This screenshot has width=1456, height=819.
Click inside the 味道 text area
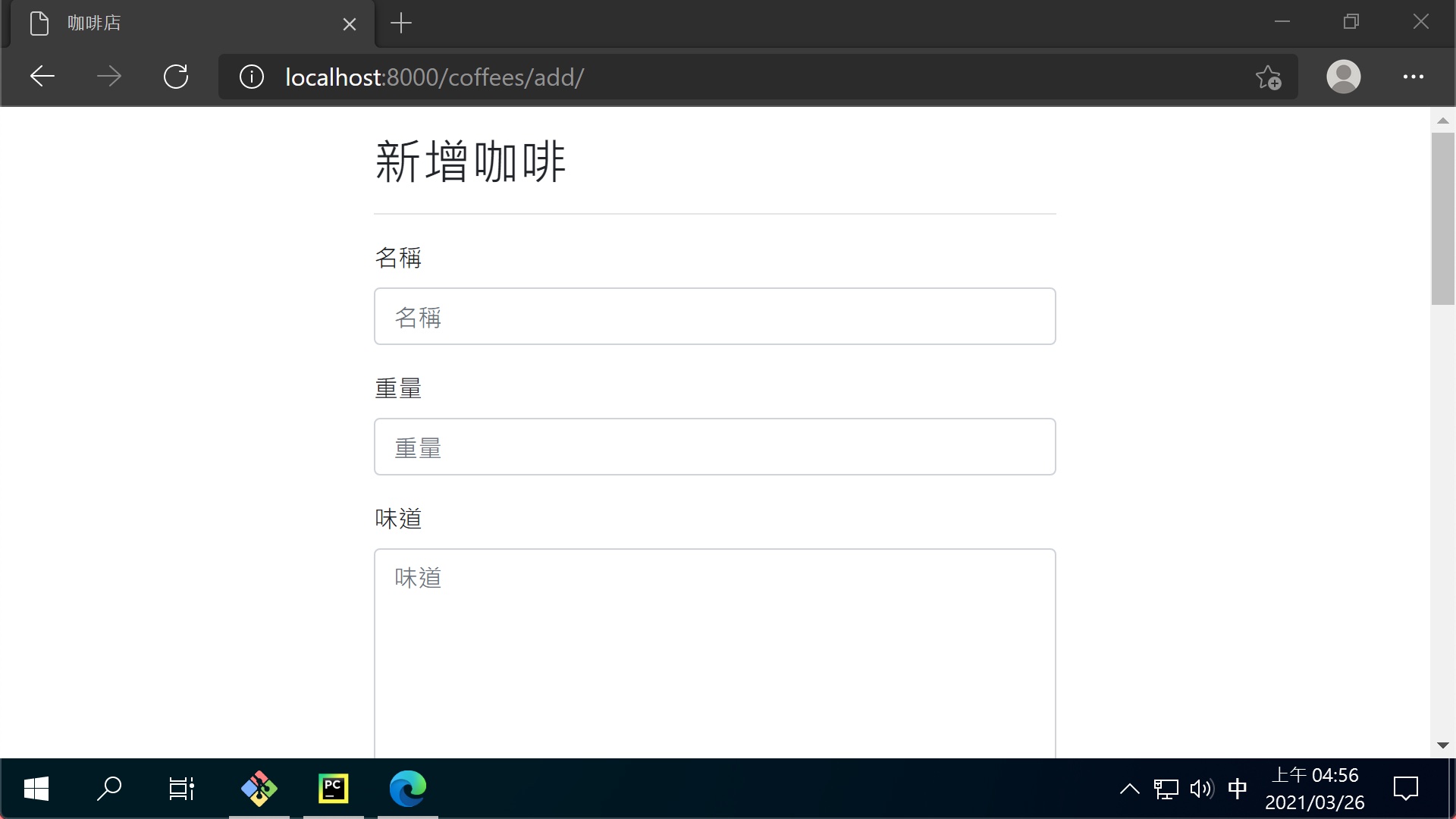point(714,653)
